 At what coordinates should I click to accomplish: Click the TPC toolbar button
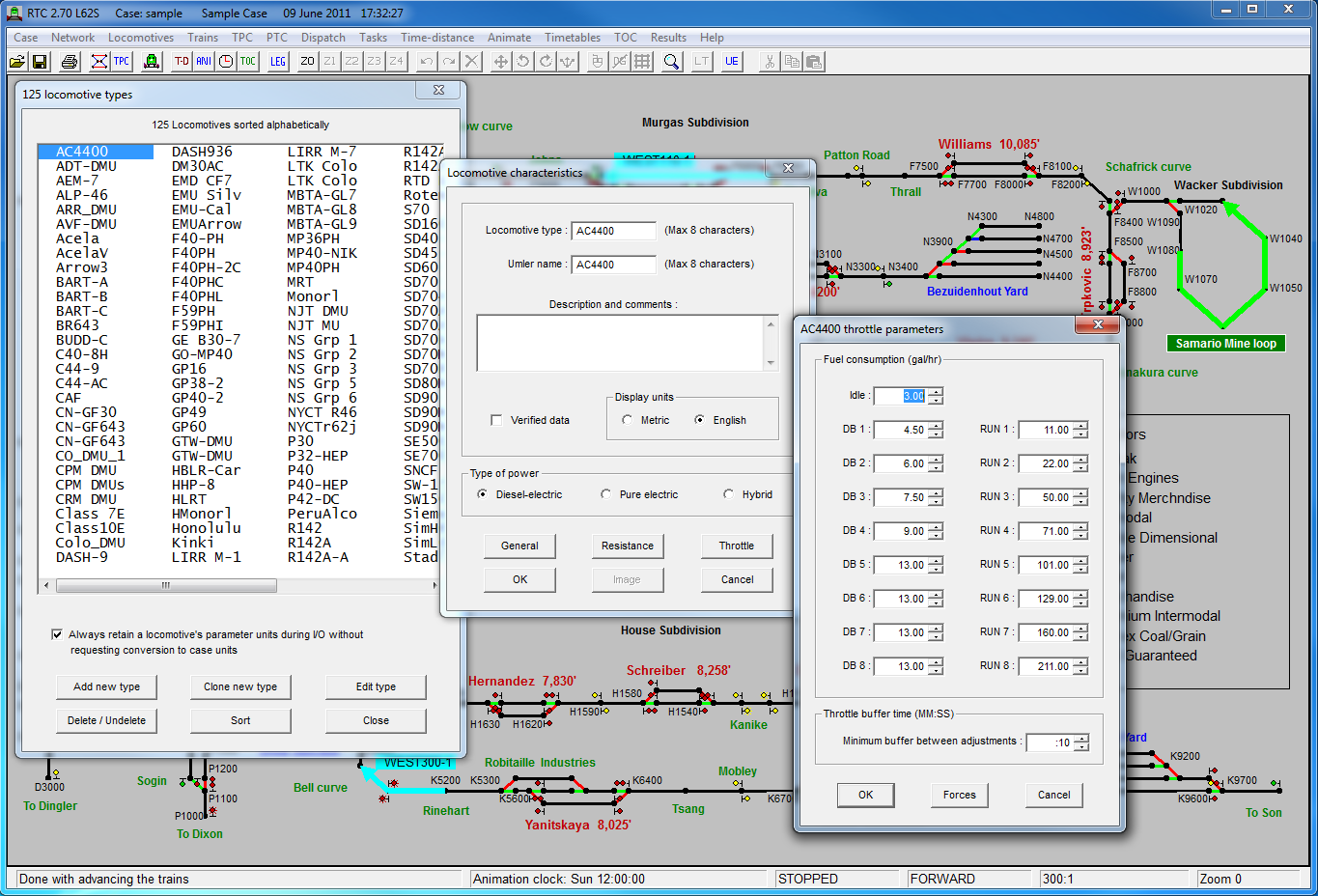point(122,62)
